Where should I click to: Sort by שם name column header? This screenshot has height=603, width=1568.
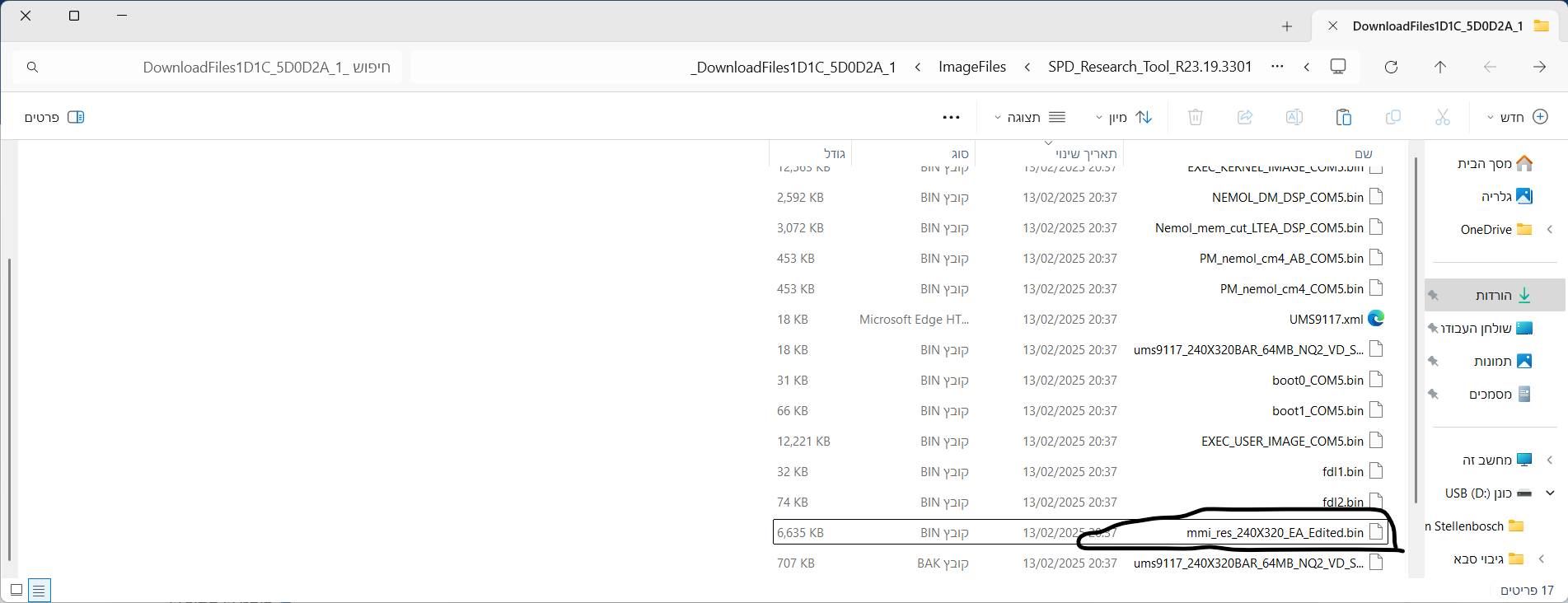[1364, 154]
